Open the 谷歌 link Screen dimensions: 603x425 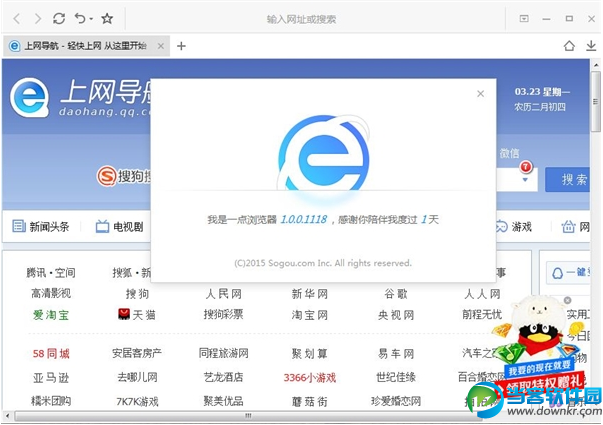pyautogui.click(x=396, y=294)
